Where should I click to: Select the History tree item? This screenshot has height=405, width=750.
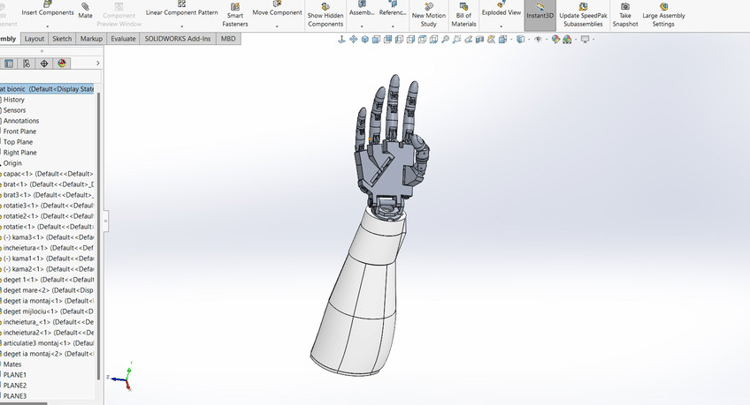pos(13,99)
